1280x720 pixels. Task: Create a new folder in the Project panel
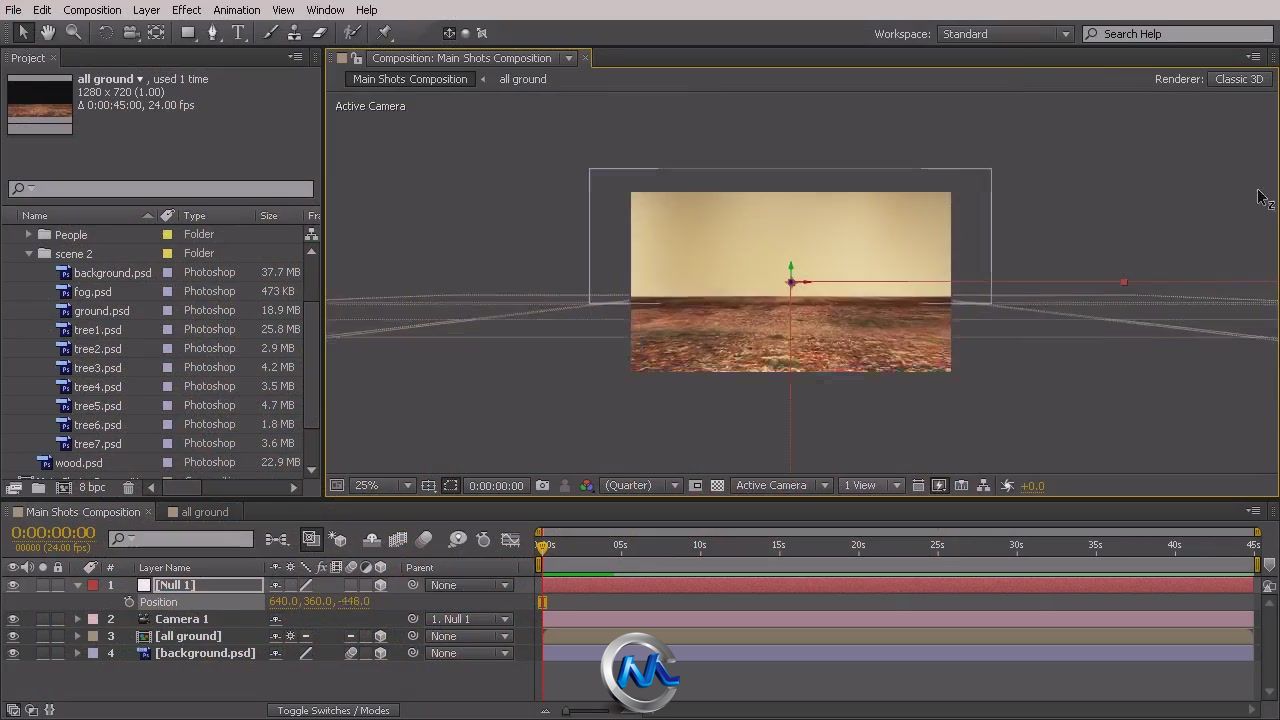(x=38, y=488)
